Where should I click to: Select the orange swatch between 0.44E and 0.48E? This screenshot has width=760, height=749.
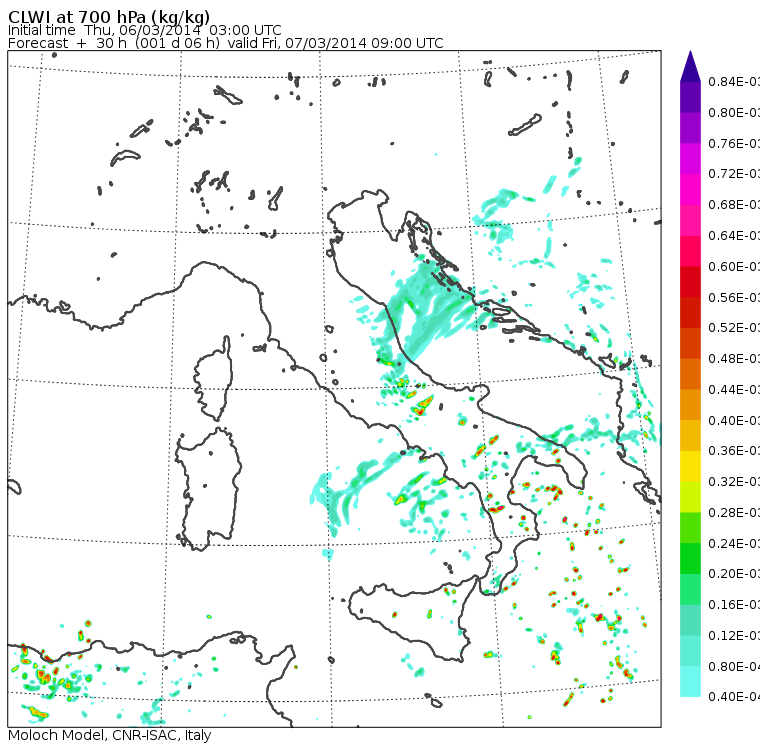click(690, 374)
